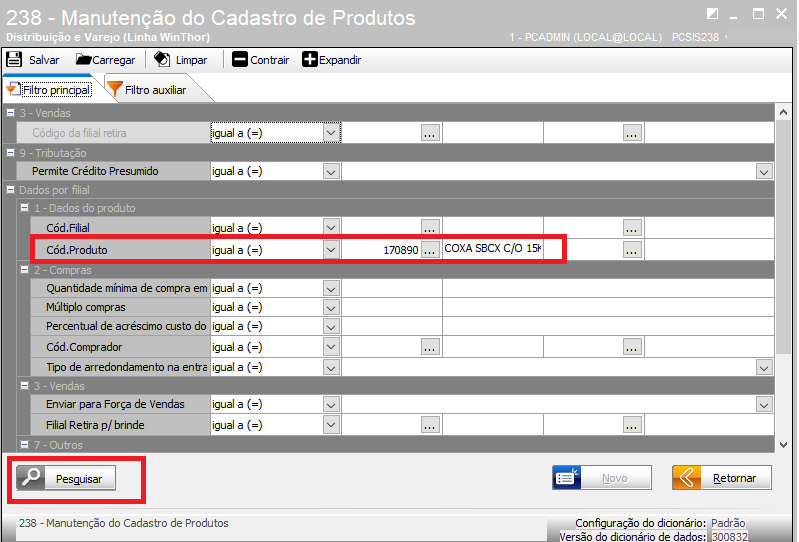Open lookup next to product code 170890
Image resolution: width=799 pixels, height=542 pixels.
[430, 250]
